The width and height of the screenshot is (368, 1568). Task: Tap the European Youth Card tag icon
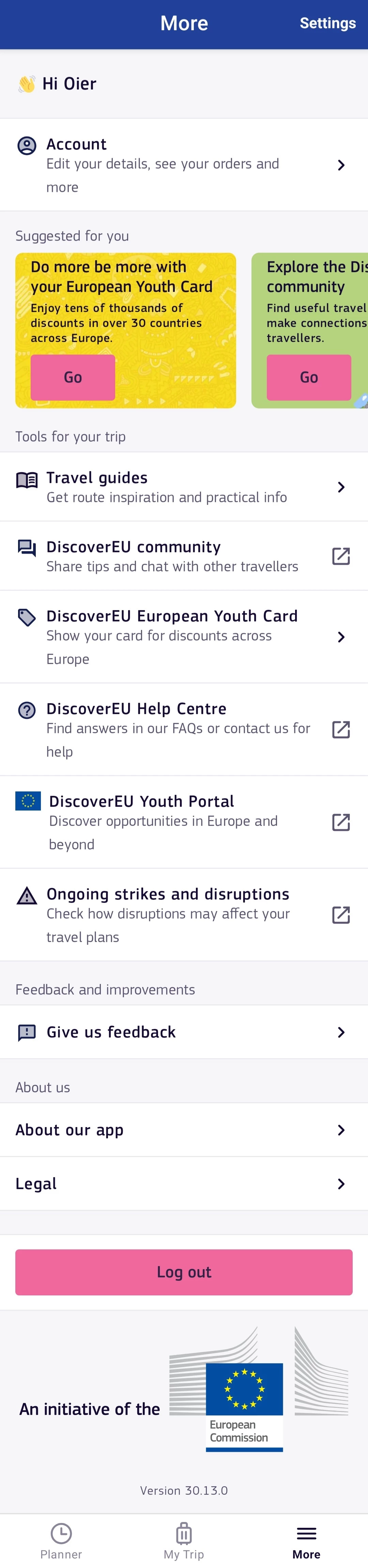pos(27,618)
